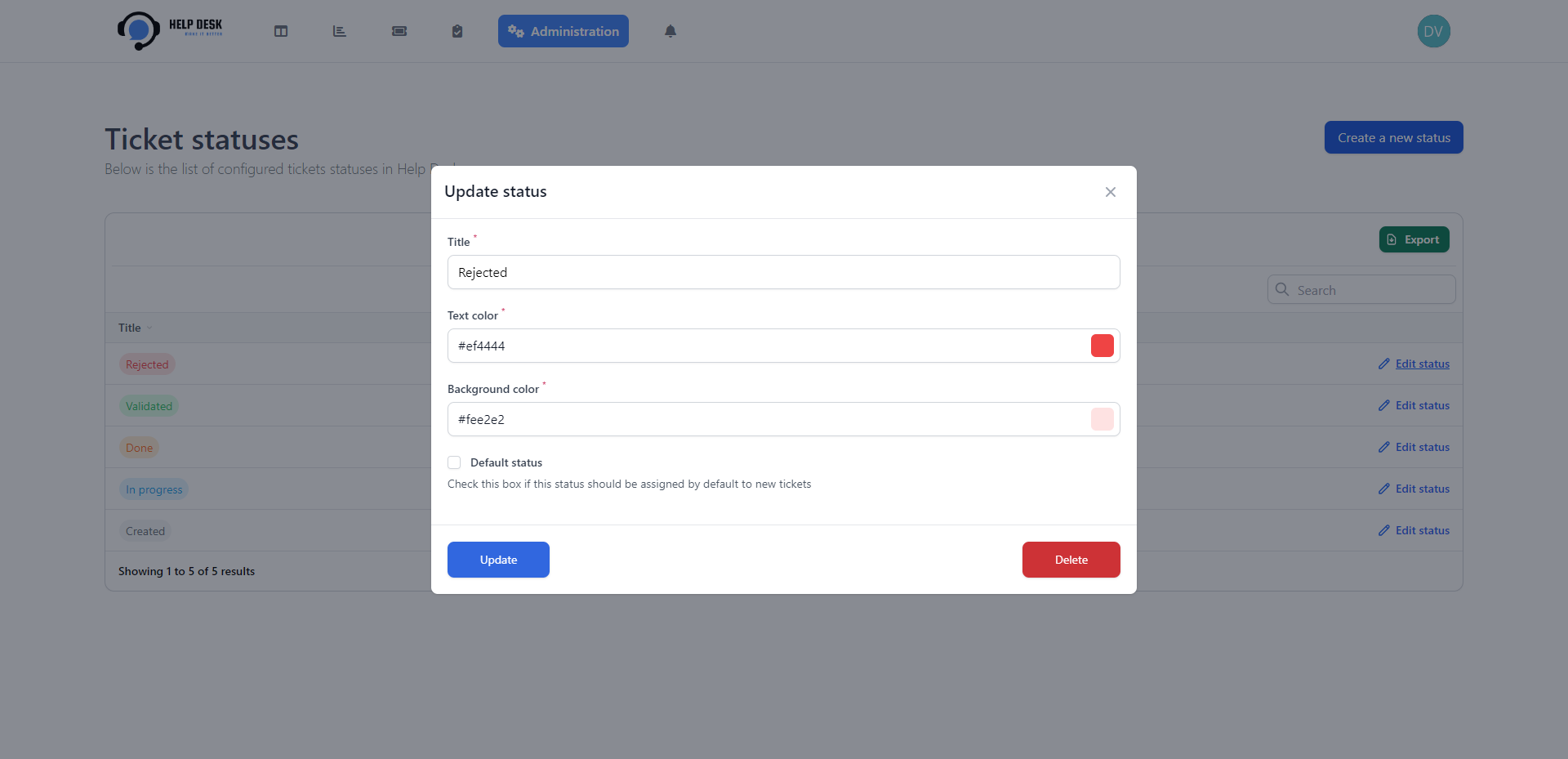Image resolution: width=1568 pixels, height=759 pixels.
Task: Close the Update status dialog
Action: point(1110,192)
